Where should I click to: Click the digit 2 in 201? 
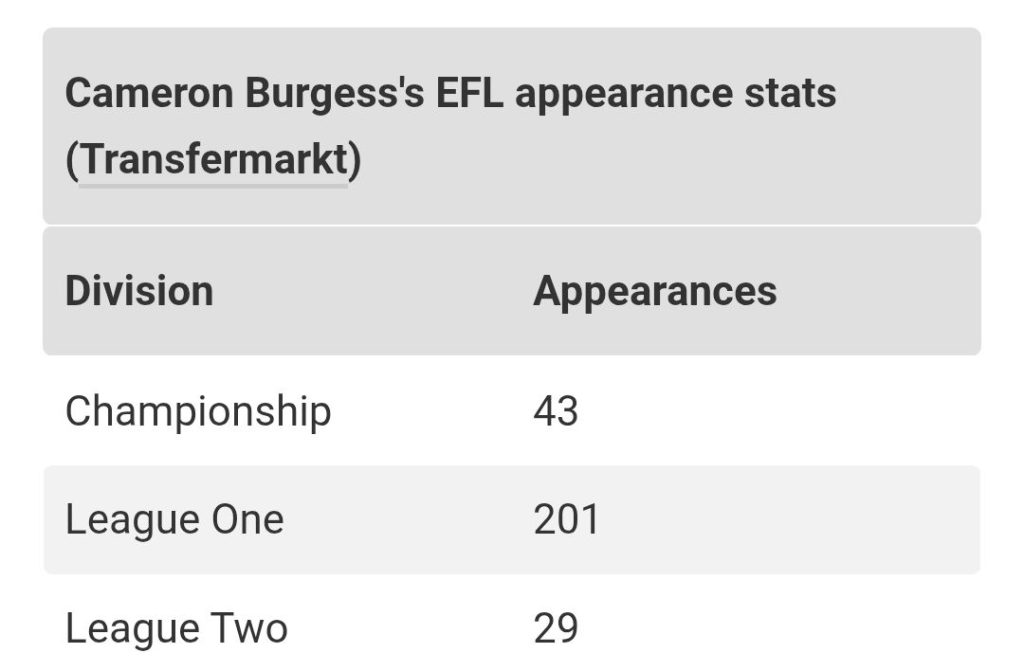[545, 520]
